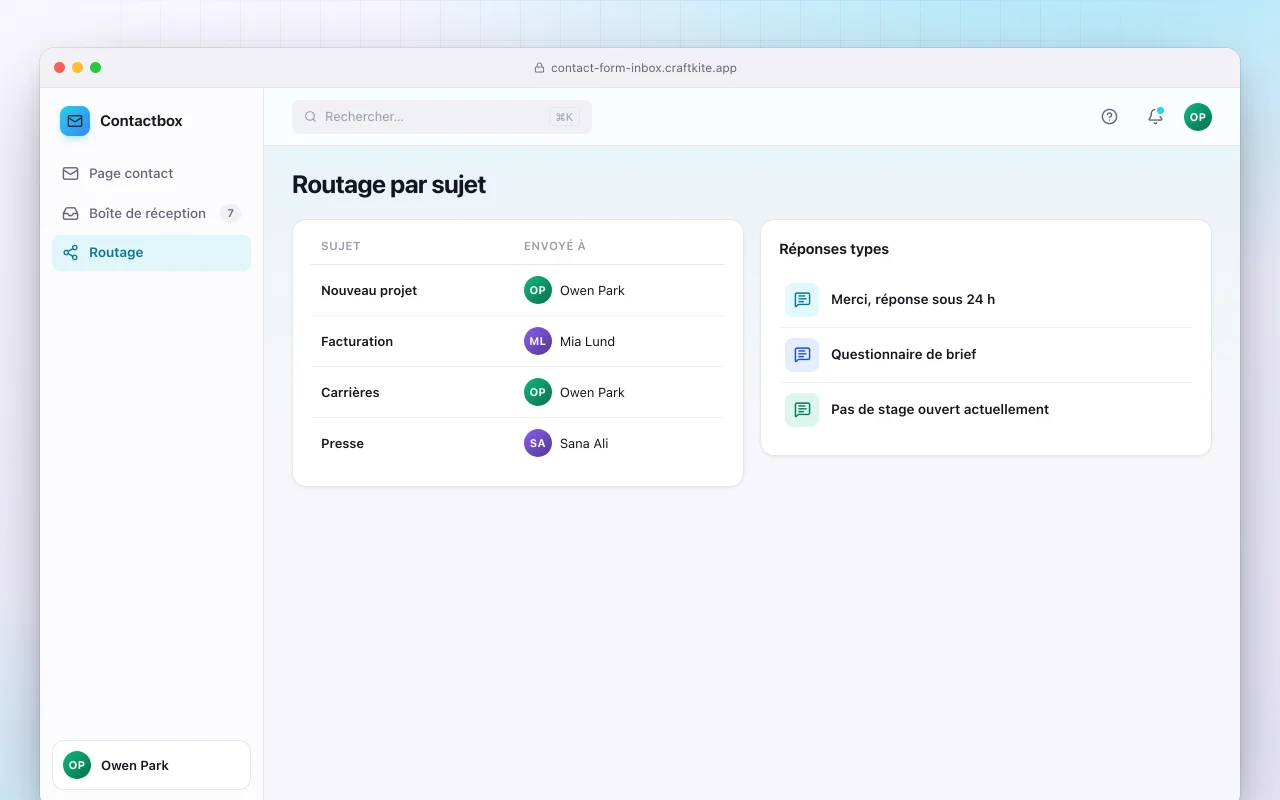Click the ENVOYÉ À column header
The width and height of the screenshot is (1280, 800).
click(x=556, y=246)
